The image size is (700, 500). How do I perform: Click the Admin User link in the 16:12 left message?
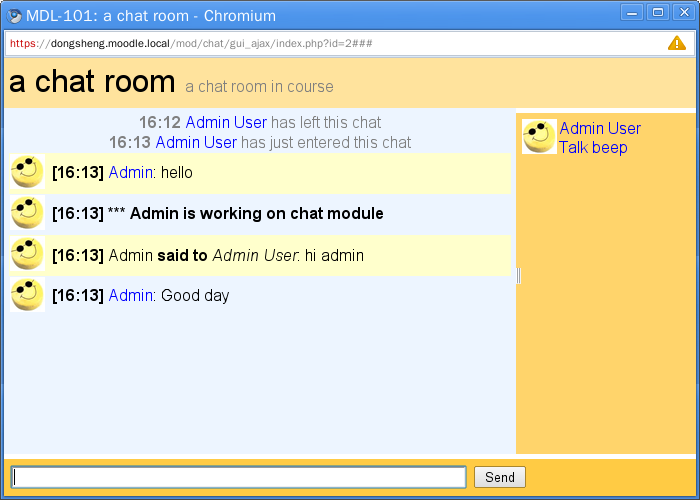tap(226, 122)
